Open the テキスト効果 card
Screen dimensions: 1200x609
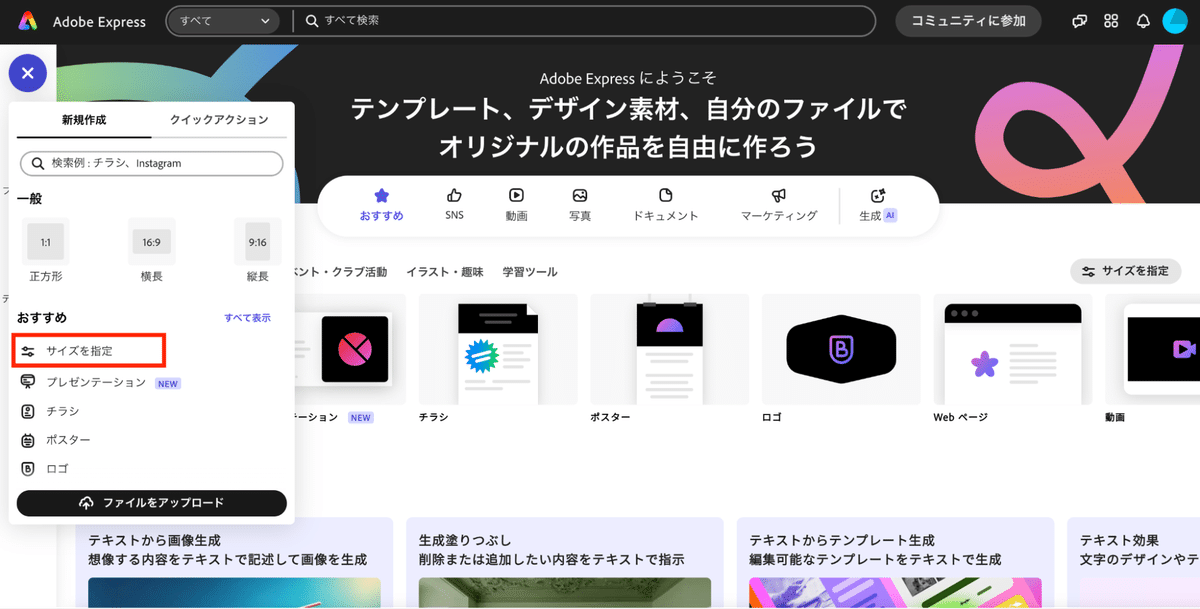coord(1133,562)
